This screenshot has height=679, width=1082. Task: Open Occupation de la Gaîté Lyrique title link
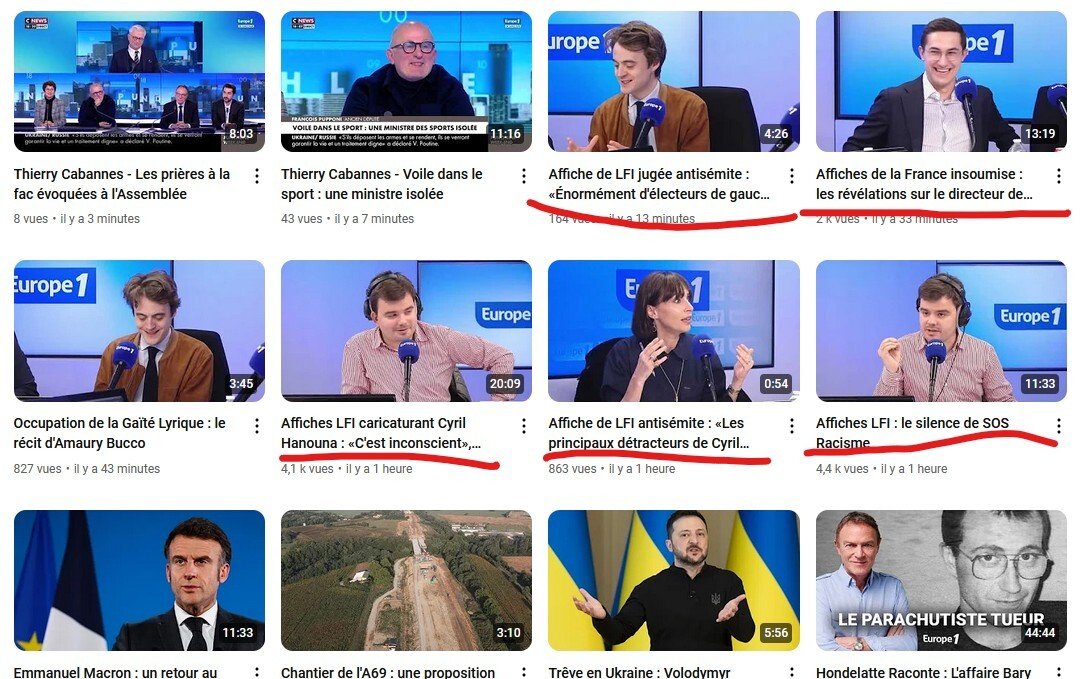(119, 433)
